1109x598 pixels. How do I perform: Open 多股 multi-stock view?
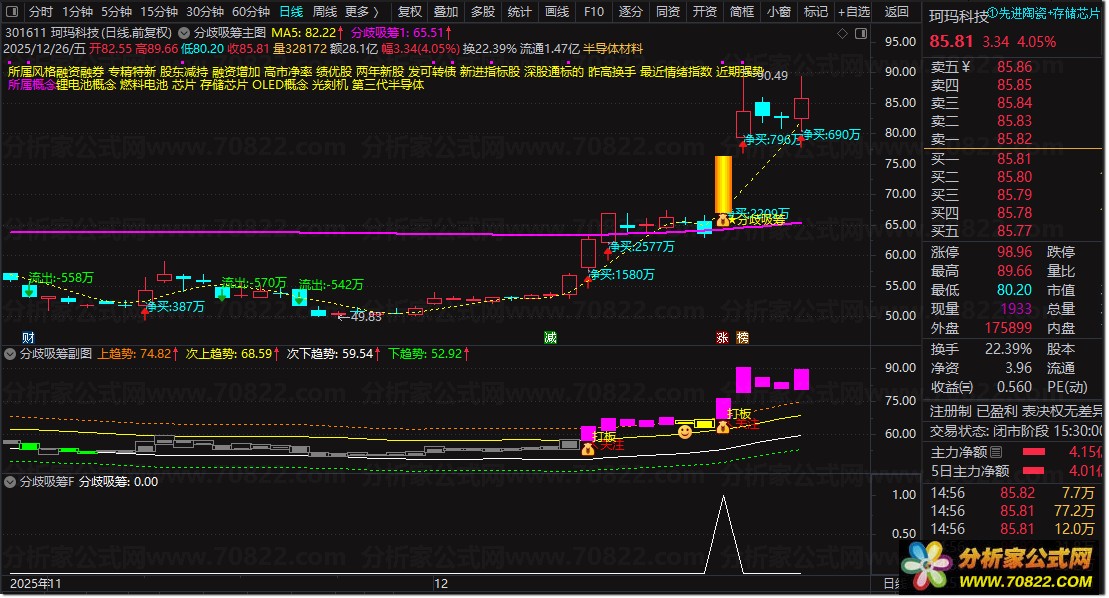(483, 11)
